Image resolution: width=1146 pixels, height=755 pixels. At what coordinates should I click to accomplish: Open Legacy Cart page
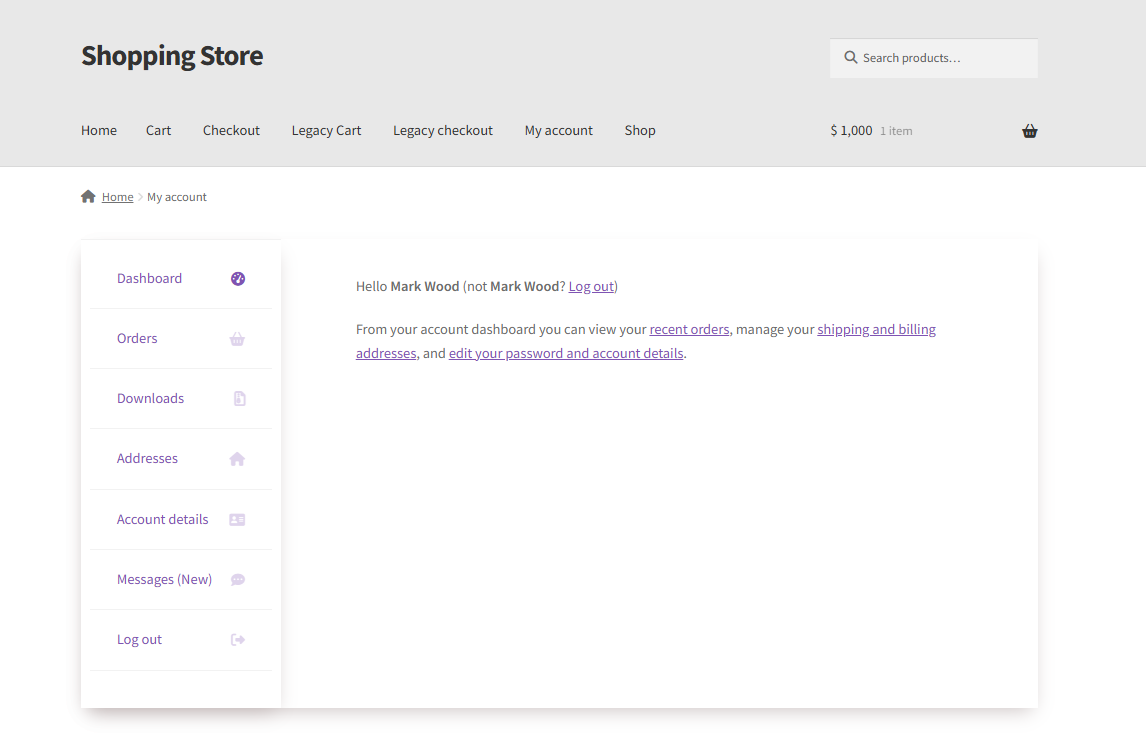pos(326,130)
